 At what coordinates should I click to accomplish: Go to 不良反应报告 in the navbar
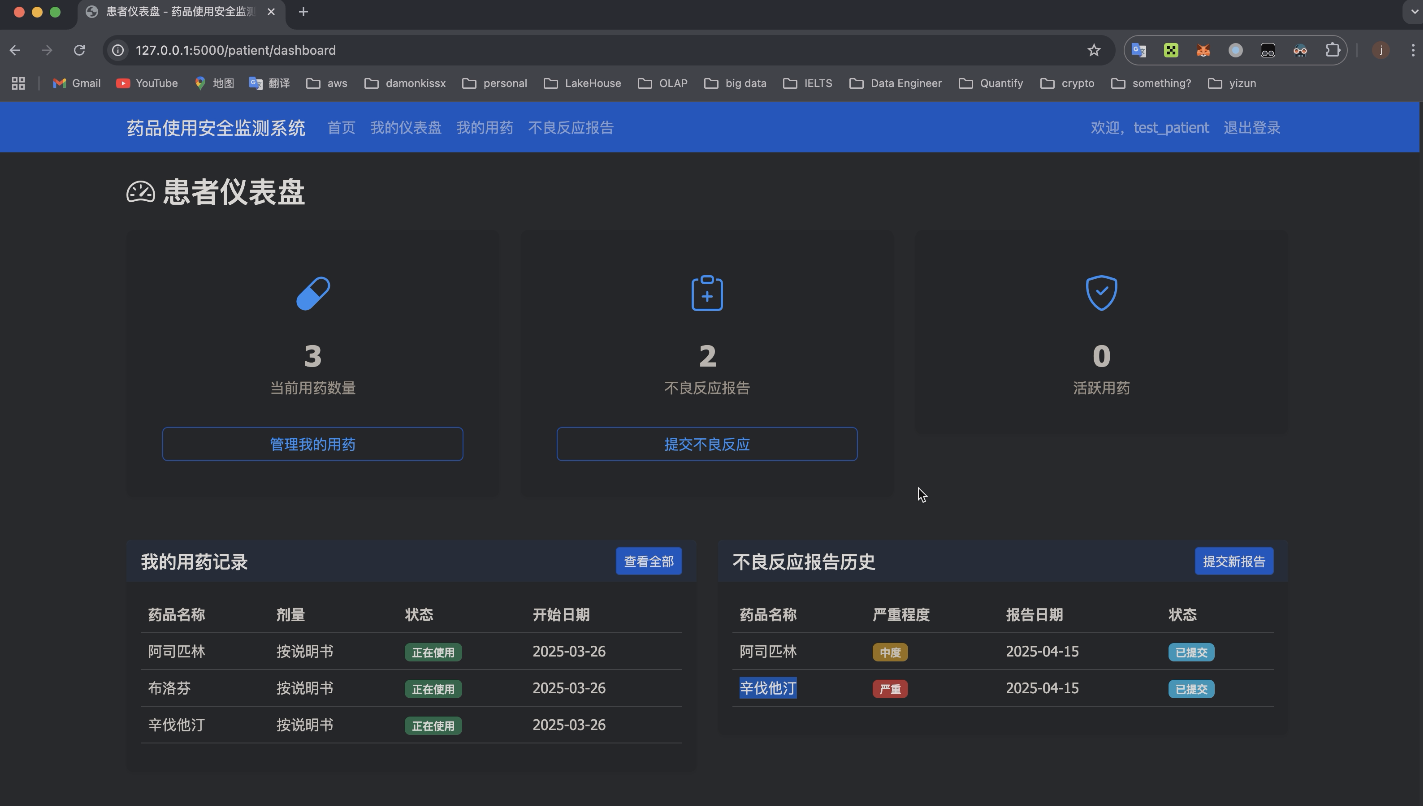pos(571,127)
